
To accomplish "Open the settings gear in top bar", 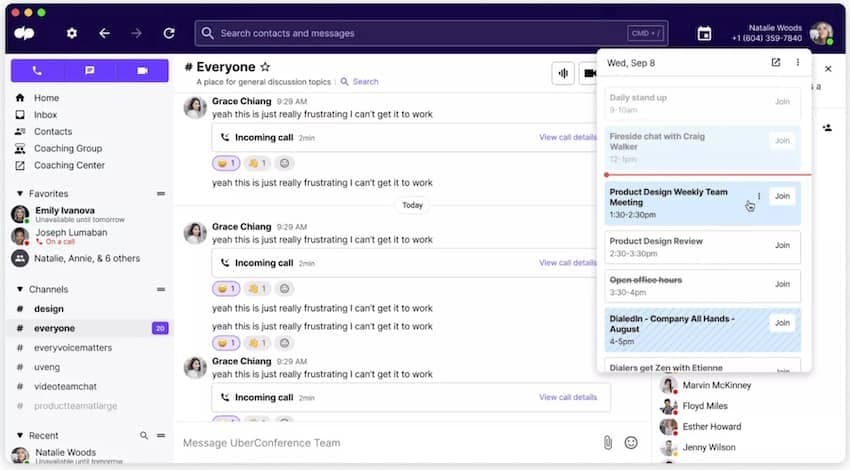I will [x=72, y=34].
